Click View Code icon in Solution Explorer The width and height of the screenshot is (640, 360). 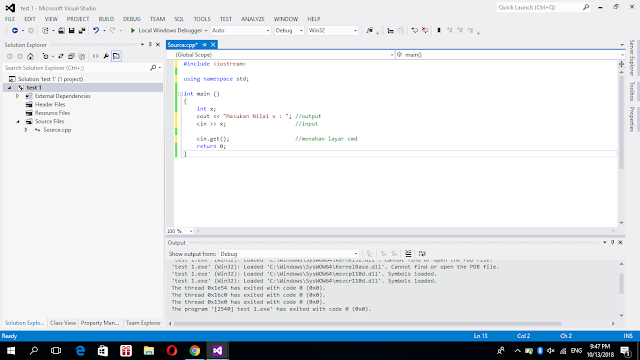pyautogui.click(x=96, y=56)
